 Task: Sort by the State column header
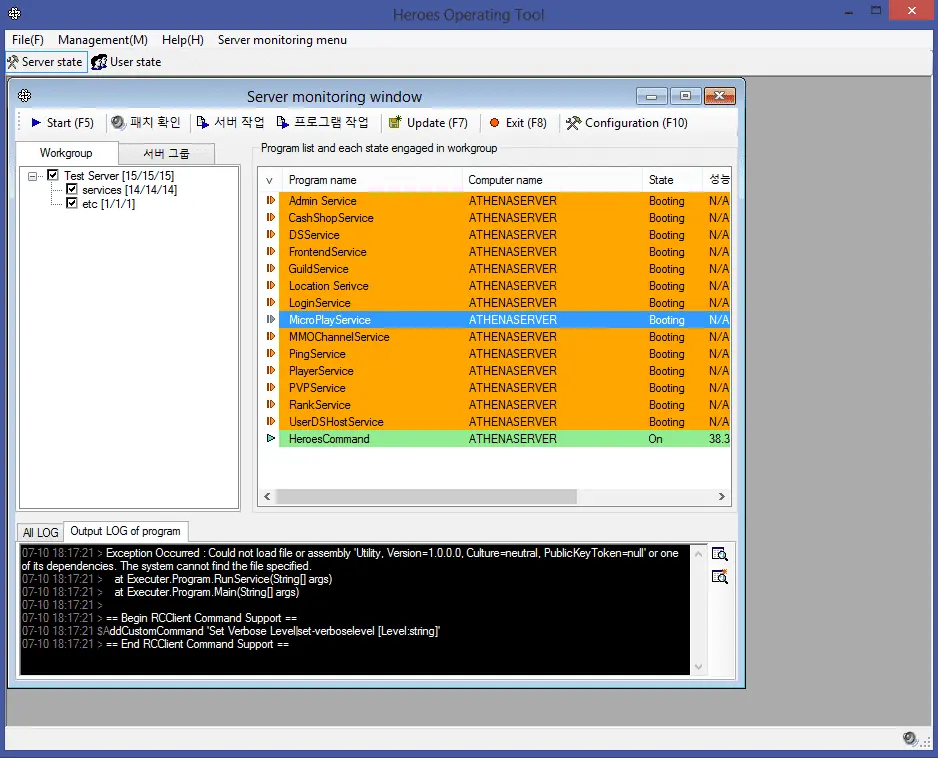pos(672,180)
